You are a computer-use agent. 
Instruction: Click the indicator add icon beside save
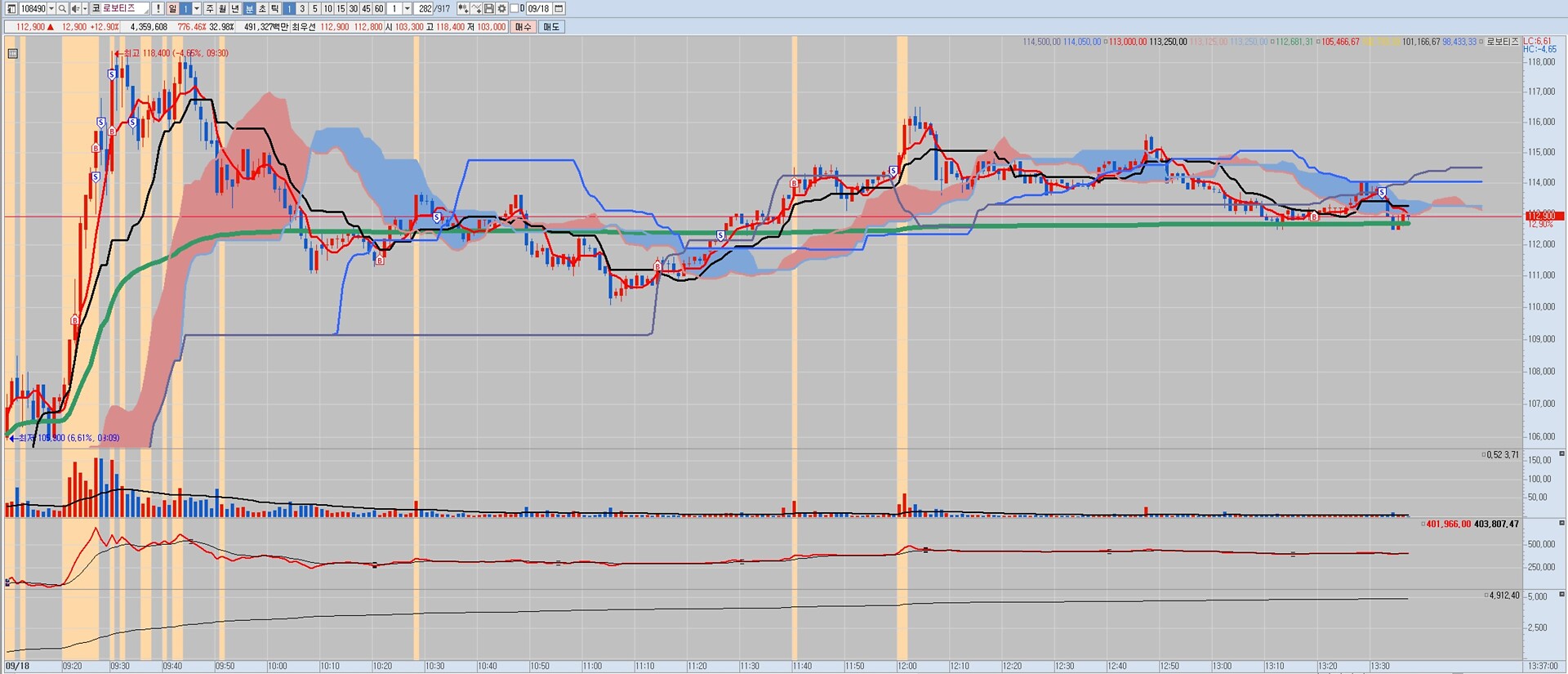[476, 8]
